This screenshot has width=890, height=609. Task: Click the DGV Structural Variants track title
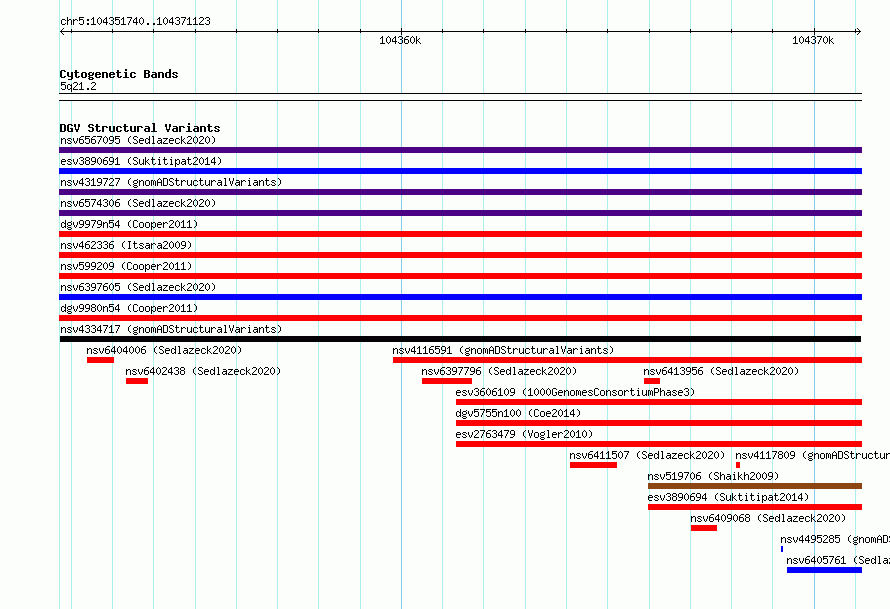(x=140, y=128)
